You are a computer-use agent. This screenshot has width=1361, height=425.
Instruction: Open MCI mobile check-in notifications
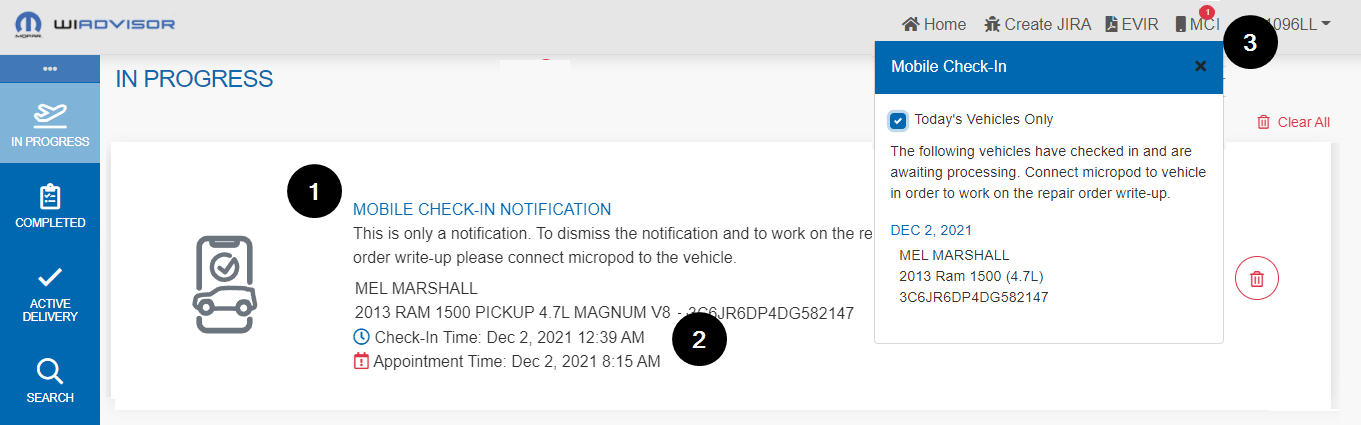pos(1196,24)
